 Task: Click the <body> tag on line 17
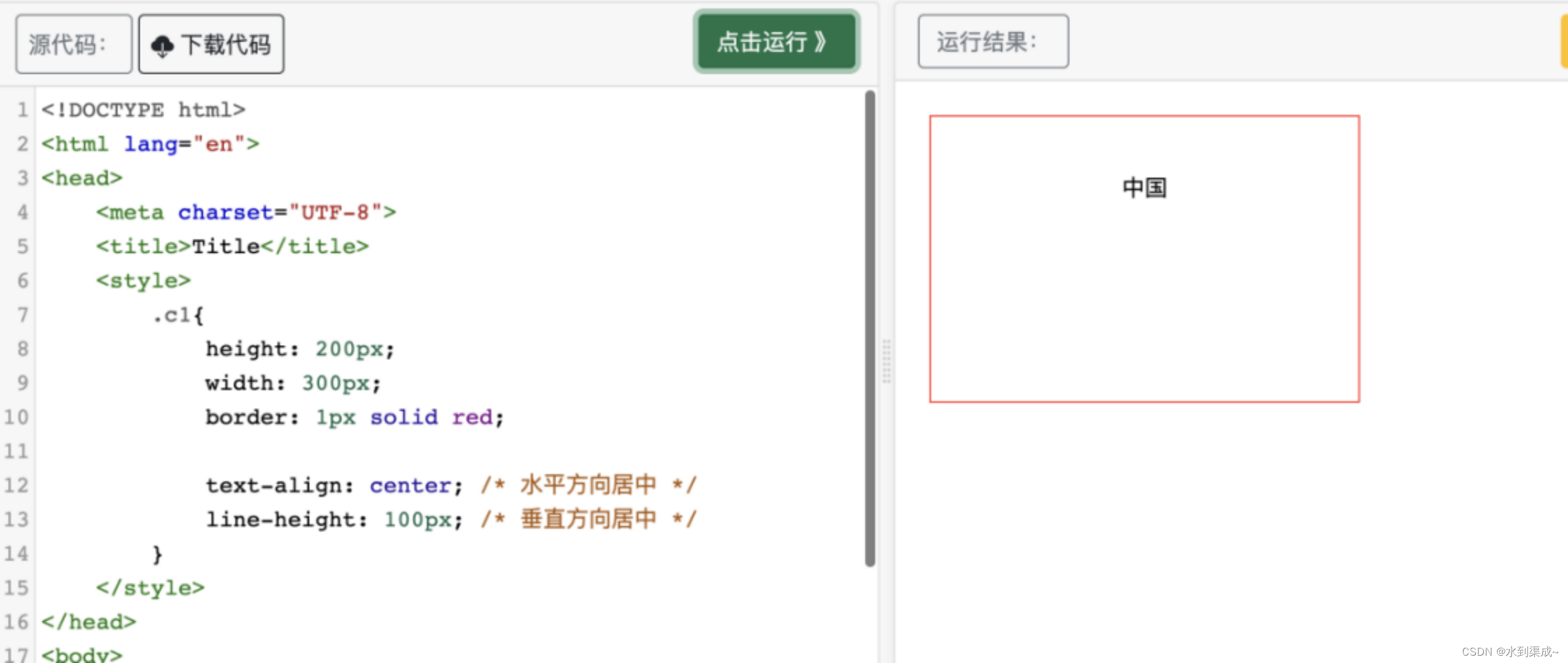point(82,654)
